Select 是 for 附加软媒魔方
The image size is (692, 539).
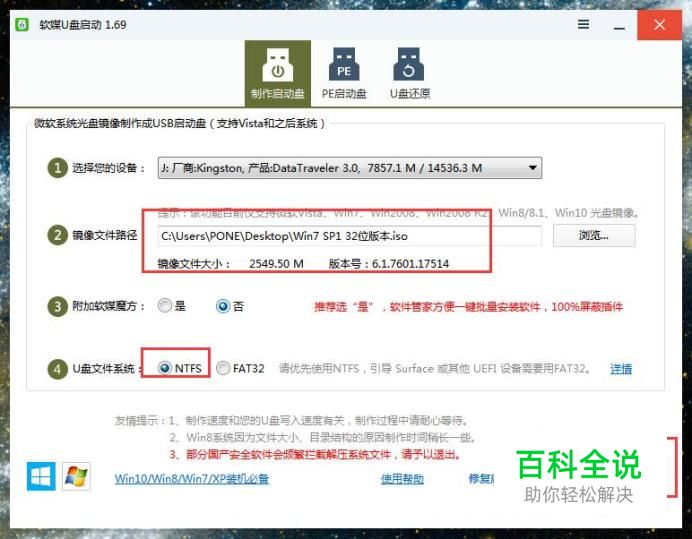[x=172, y=305]
